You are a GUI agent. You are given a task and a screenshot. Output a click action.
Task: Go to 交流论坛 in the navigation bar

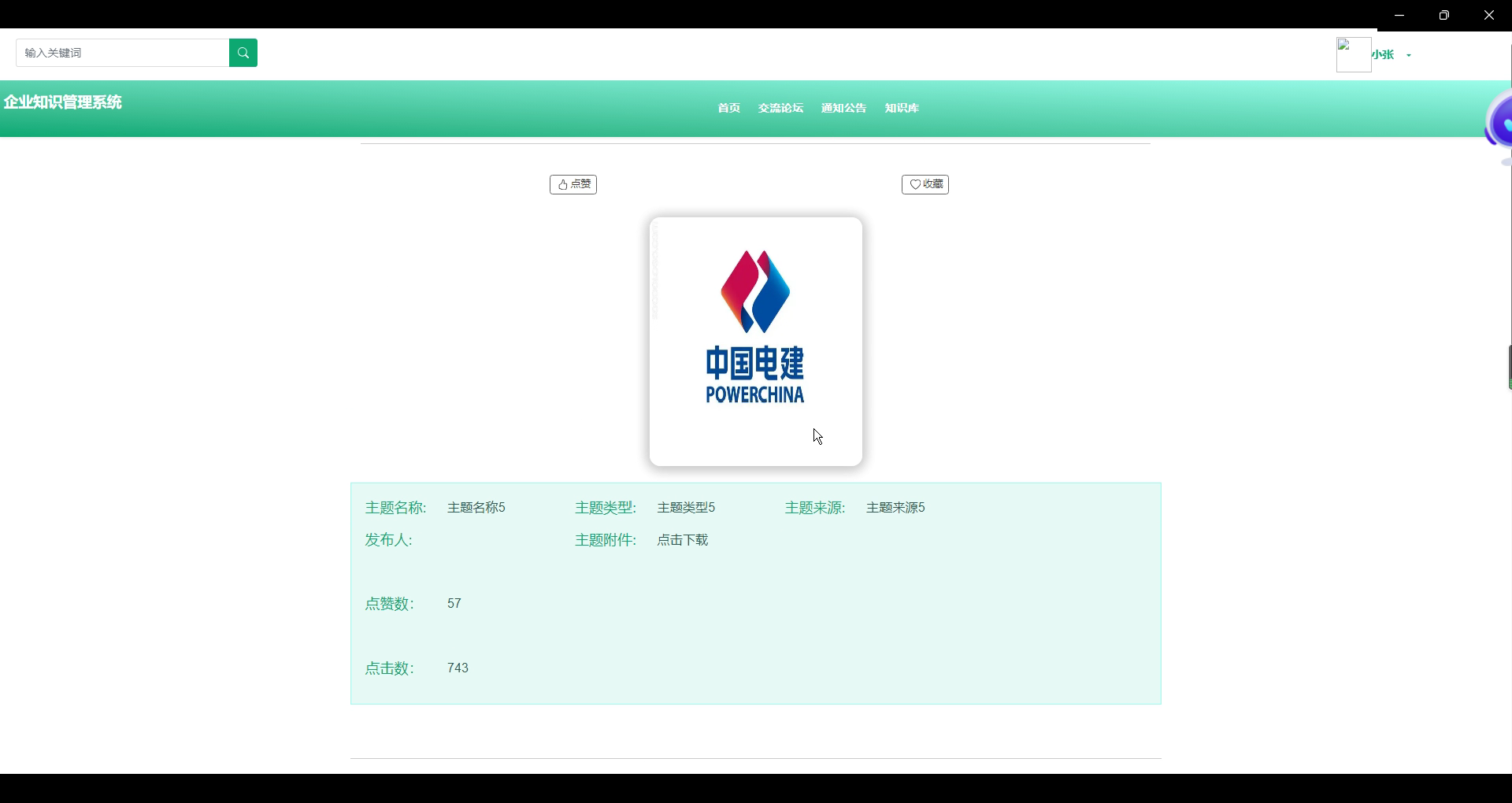pos(781,108)
